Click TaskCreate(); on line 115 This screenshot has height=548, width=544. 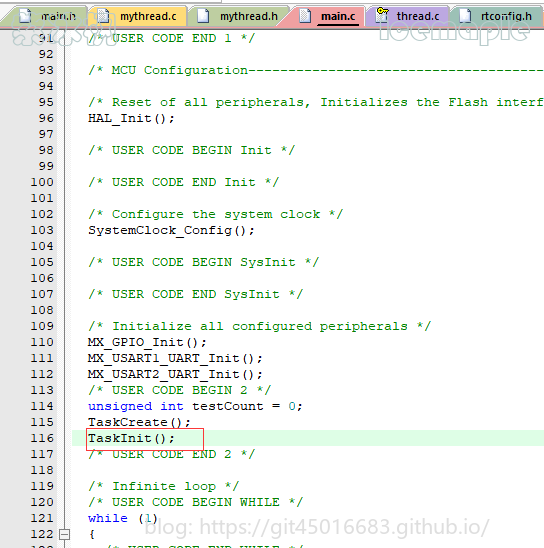click(139, 422)
